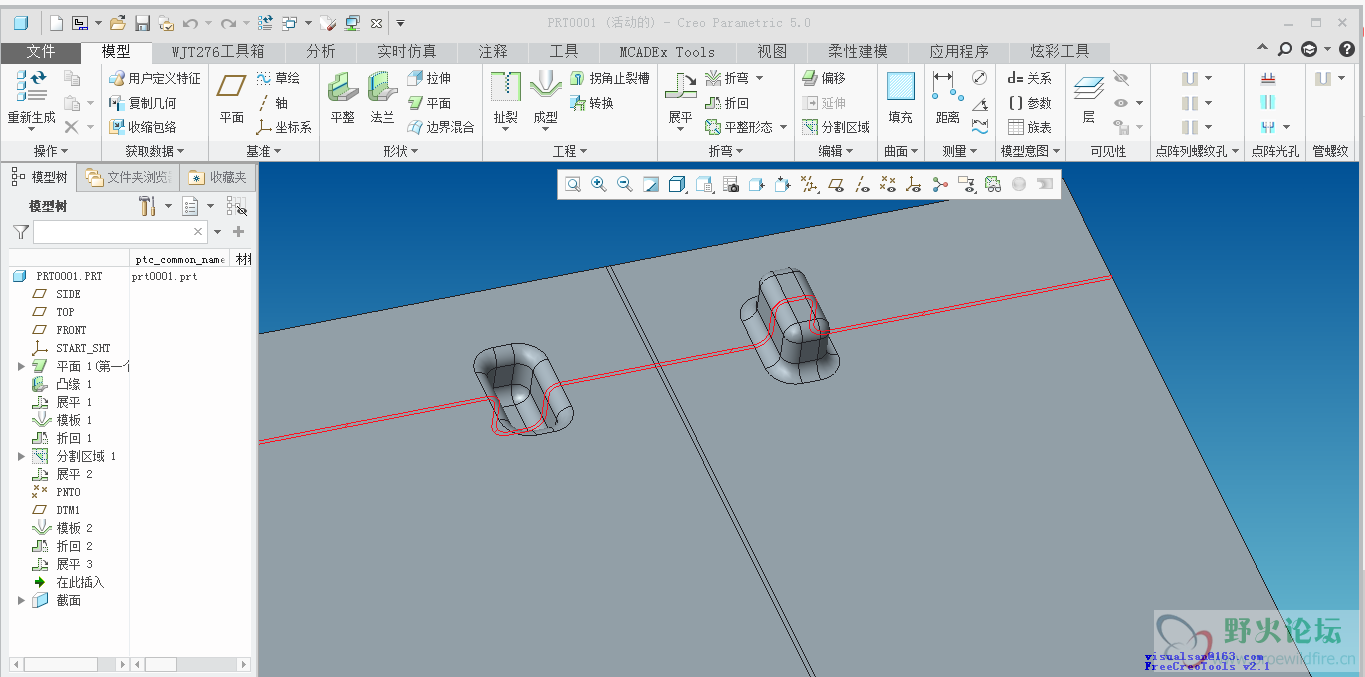Viewport: 1365px width, 677px height.
Task: Create a datum axis with 轴
Action: [273, 103]
